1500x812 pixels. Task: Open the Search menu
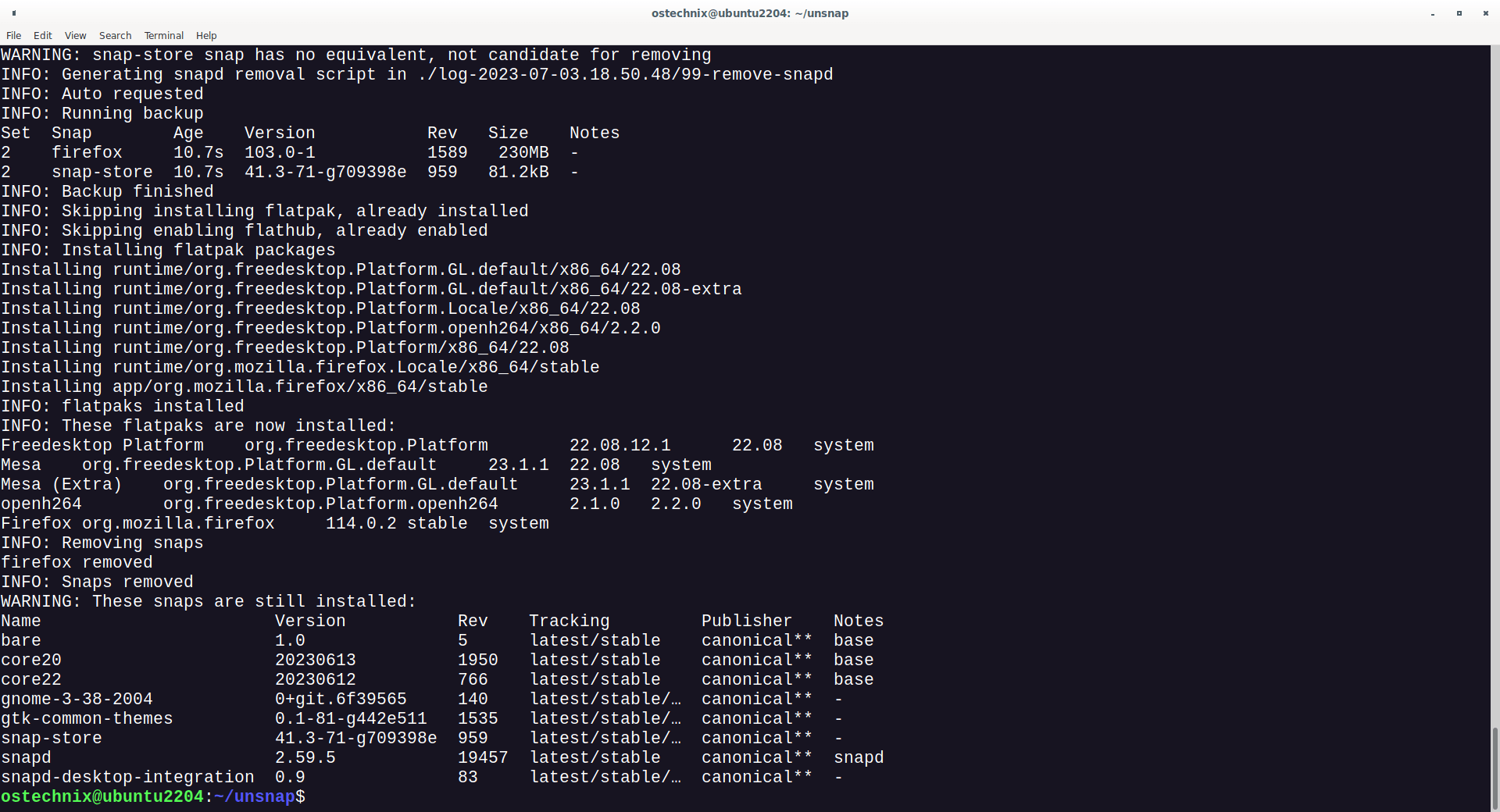pos(116,35)
